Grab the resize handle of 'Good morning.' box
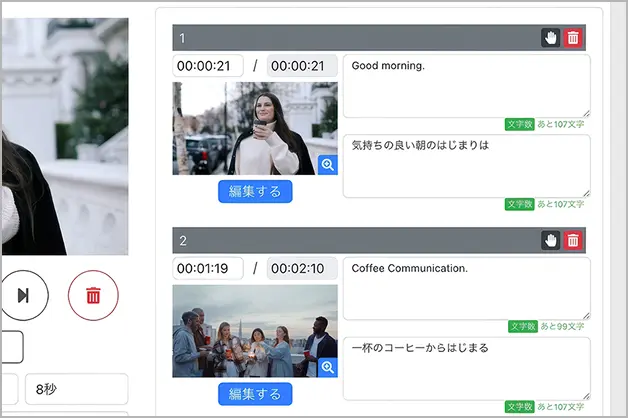The width and height of the screenshot is (628, 418). pyautogui.click(x=586, y=114)
